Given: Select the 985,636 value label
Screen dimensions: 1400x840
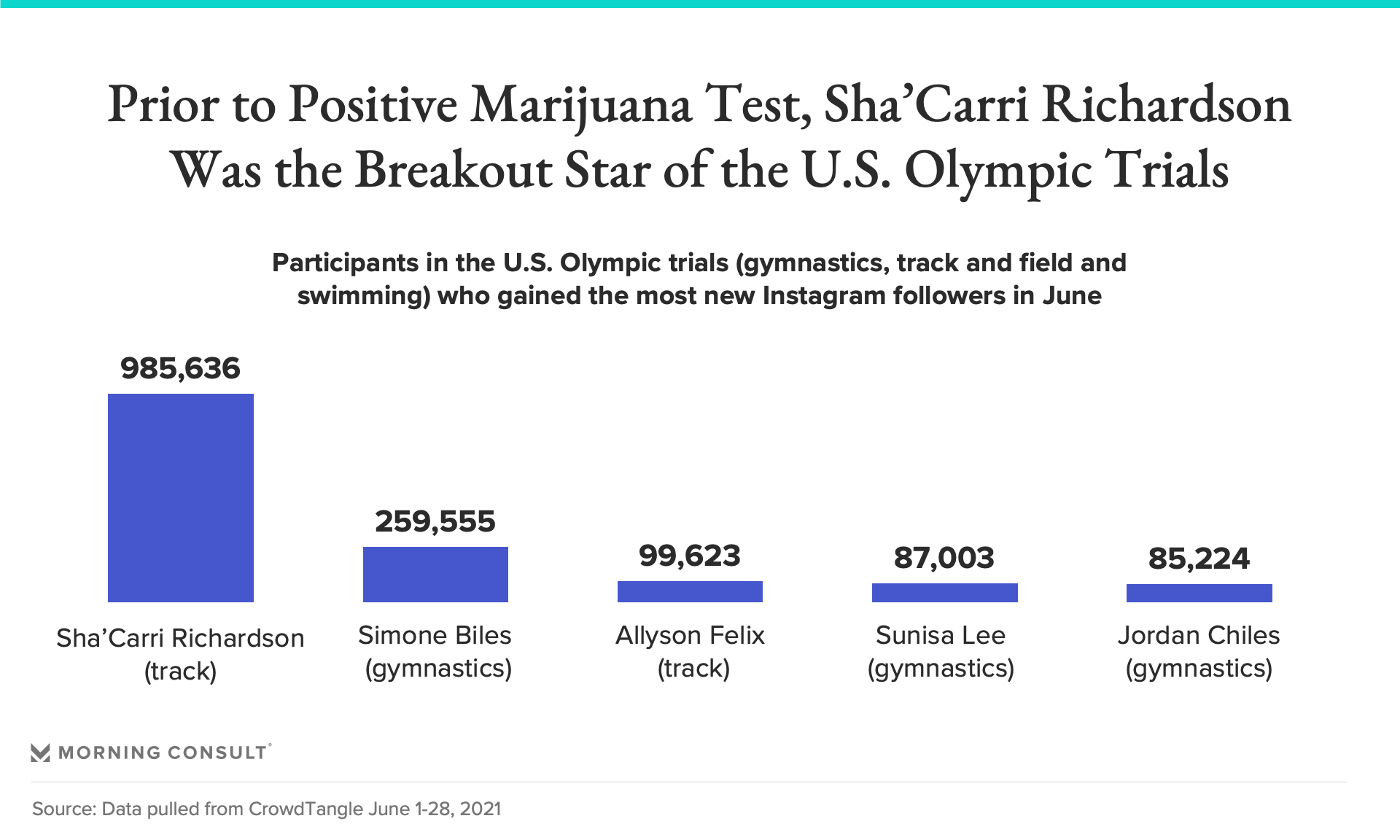Looking at the screenshot, I should [180, 368].
